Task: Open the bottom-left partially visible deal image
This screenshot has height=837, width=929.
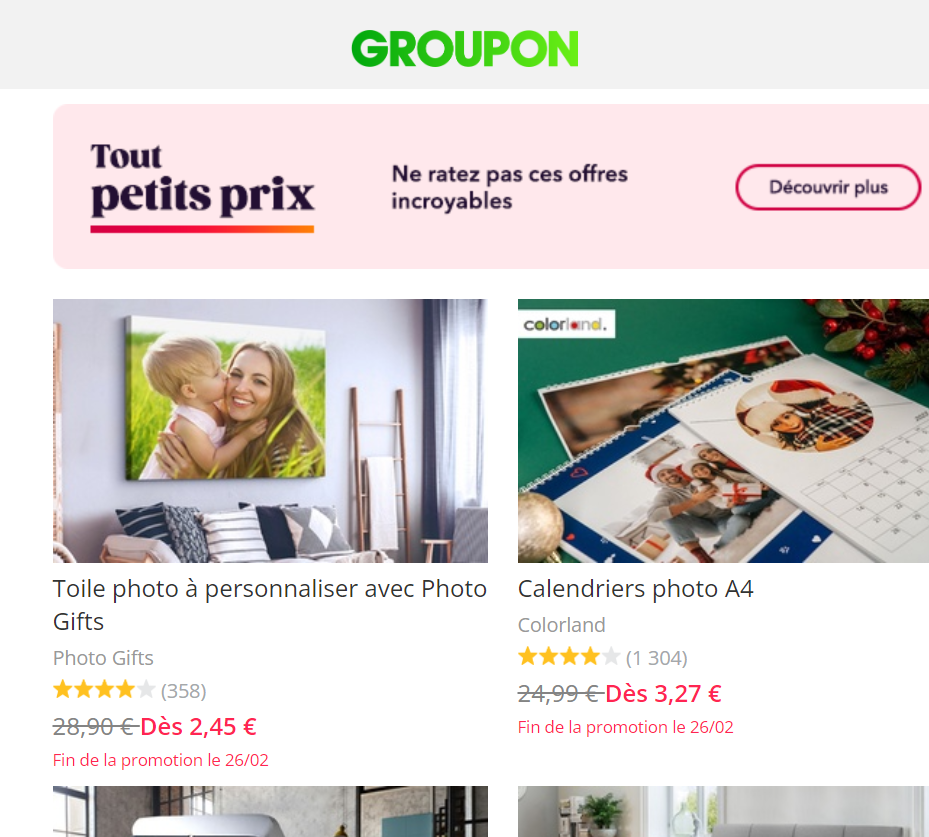Action: 270,812
